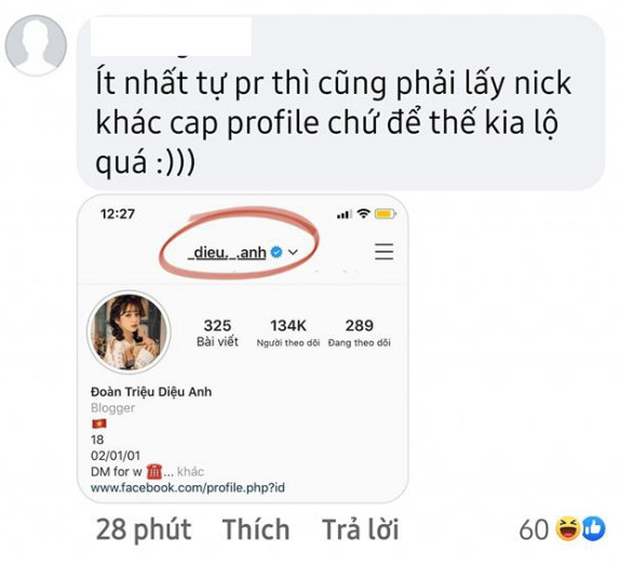Click the blue verified badge
Screen dimensions: 620x579
tap(276, 252)
